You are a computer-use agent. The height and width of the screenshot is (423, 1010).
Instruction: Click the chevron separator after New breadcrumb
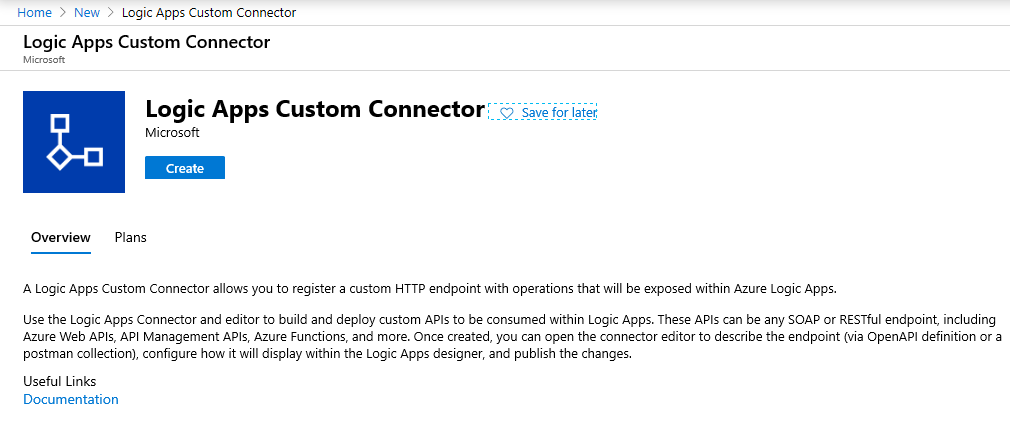coord(111,13)
